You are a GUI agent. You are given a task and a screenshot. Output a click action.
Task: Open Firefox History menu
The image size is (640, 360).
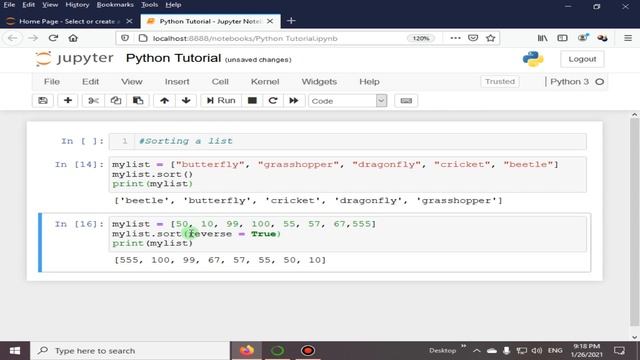(x=77, y=5)
